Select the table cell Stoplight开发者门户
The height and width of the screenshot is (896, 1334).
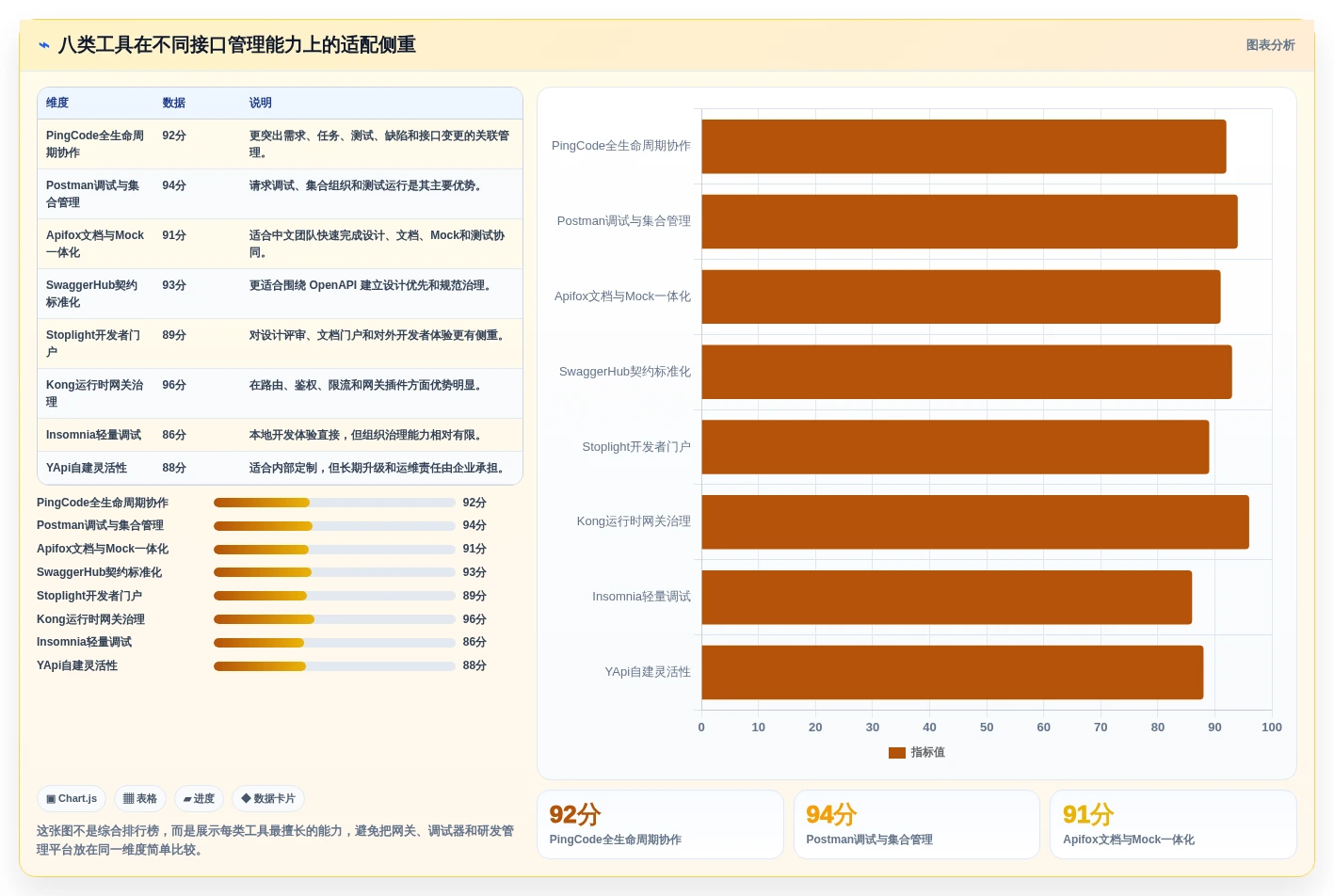coord(93,344)
